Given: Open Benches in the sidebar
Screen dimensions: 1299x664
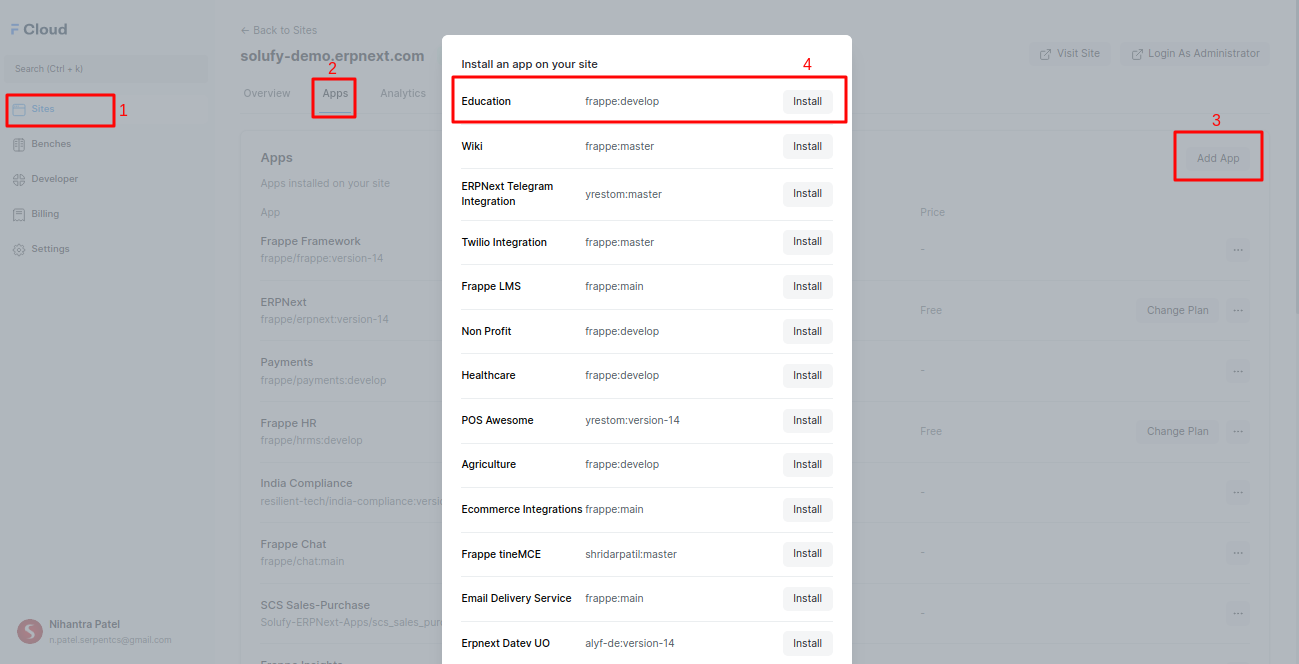Looking at the screenshot, I should (105, 144).
